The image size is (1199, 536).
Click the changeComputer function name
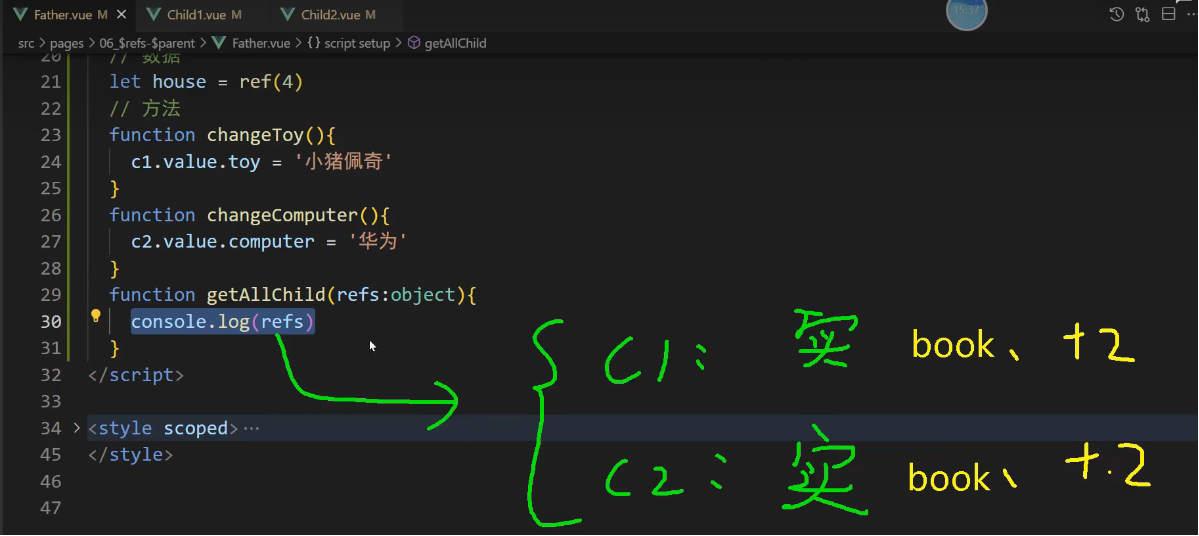[282, 216]
